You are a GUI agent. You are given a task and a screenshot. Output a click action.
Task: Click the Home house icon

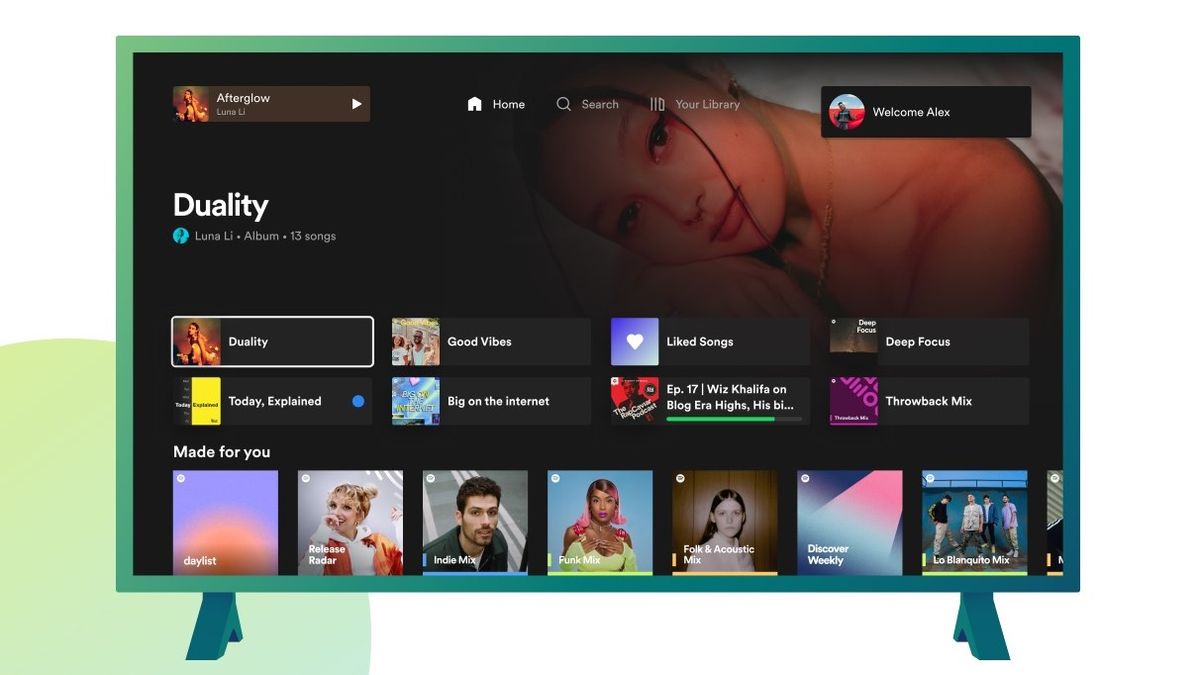pos(475,104)
